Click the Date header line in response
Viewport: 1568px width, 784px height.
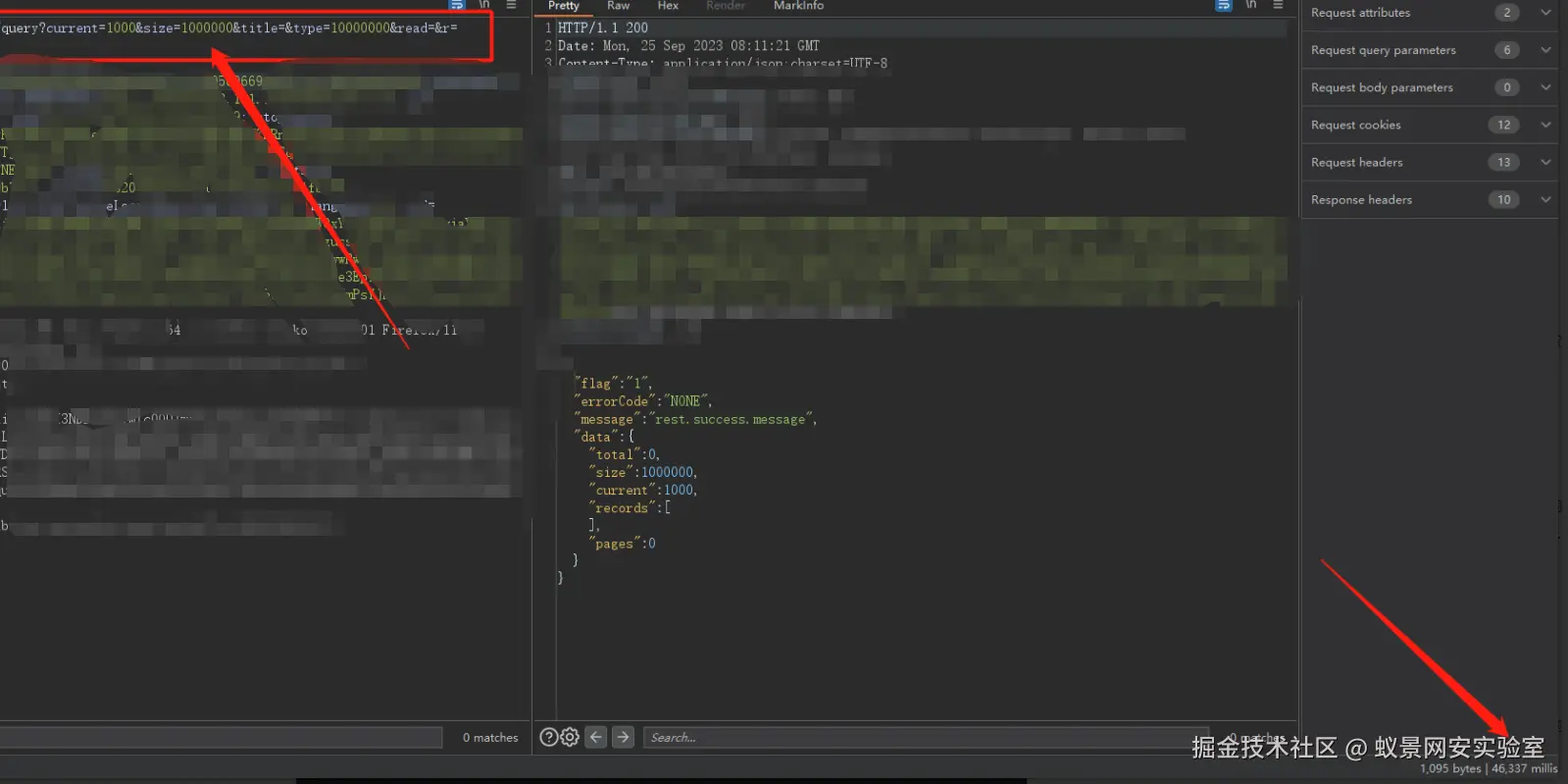point(688,45)
